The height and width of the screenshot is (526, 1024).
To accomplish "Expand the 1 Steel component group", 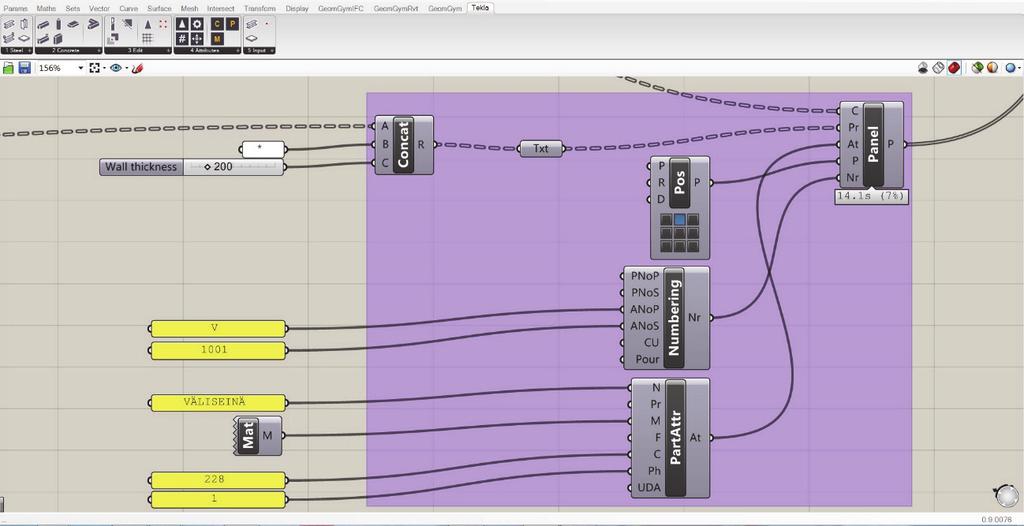I will pos(17,50).
